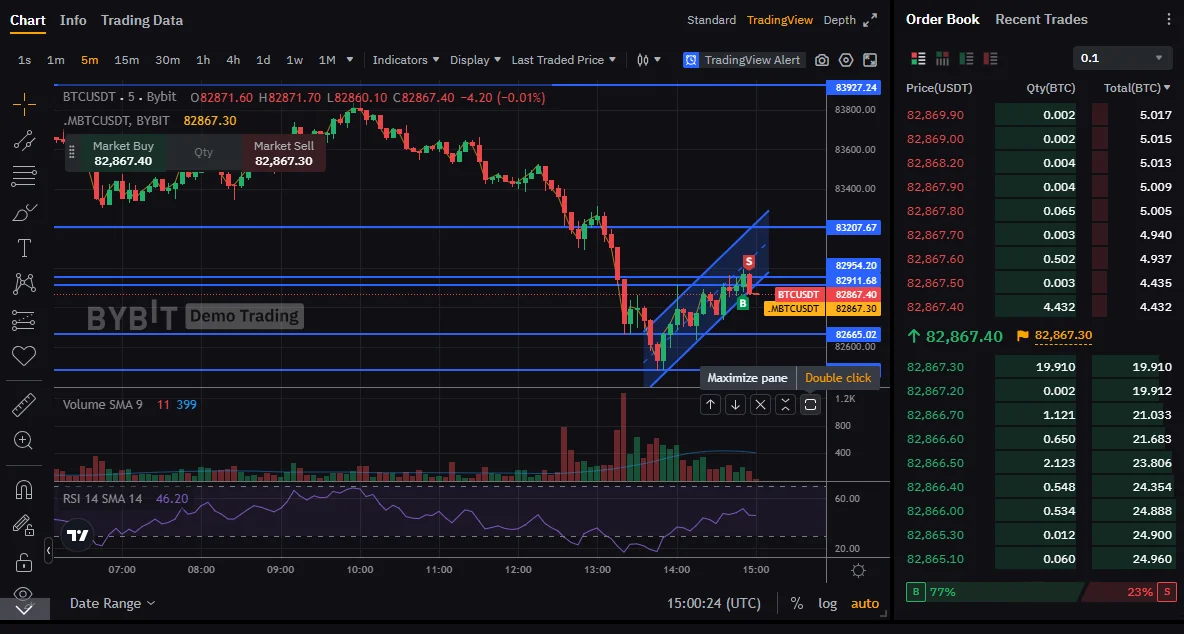
Task: Switch to the Info tab
Action: point(73,20)
